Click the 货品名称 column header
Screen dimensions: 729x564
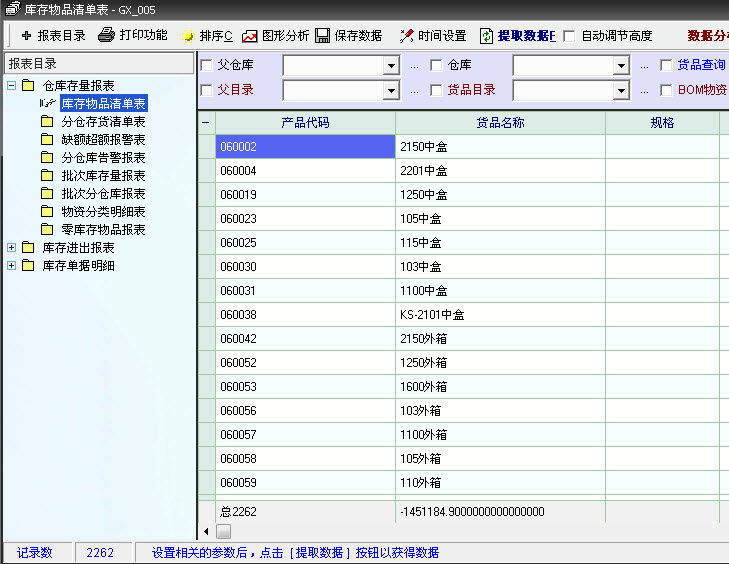(500, 123)
